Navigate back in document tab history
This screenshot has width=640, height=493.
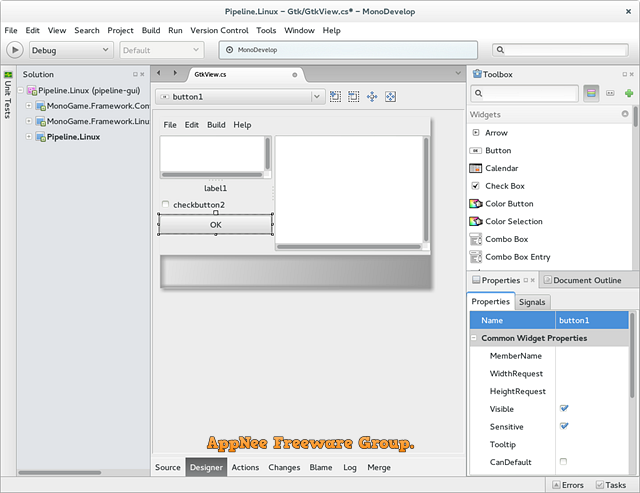pos(159,73)
